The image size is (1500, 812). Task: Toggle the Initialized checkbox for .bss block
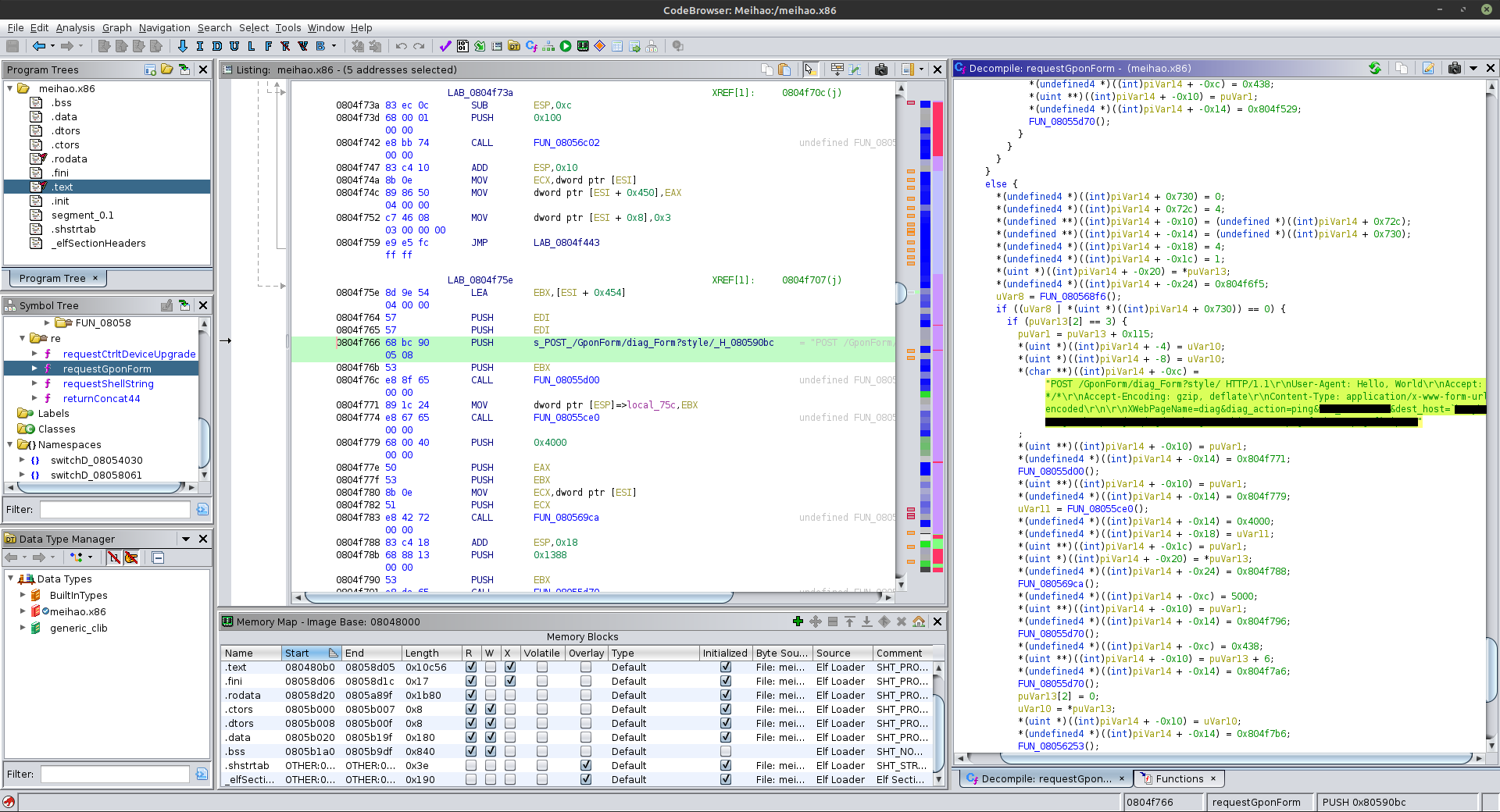(x=725, y=752)
